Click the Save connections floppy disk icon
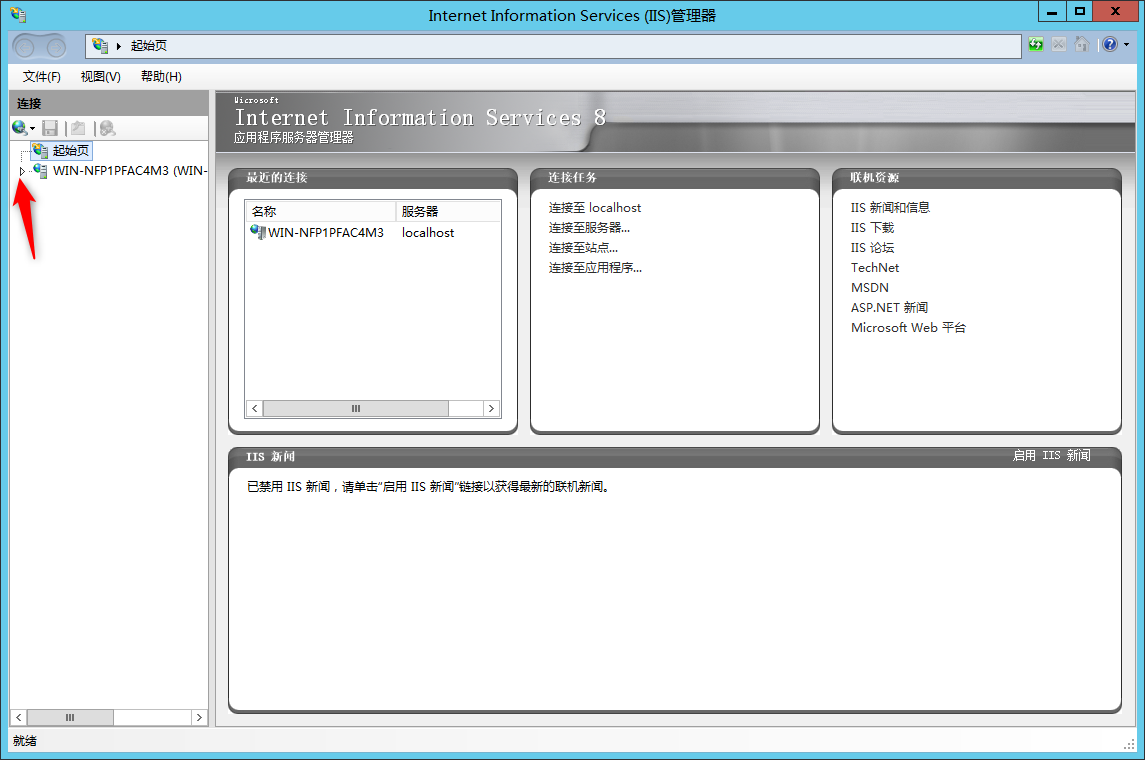This screenshot has width=1145, height=760. tap(50, 128)
